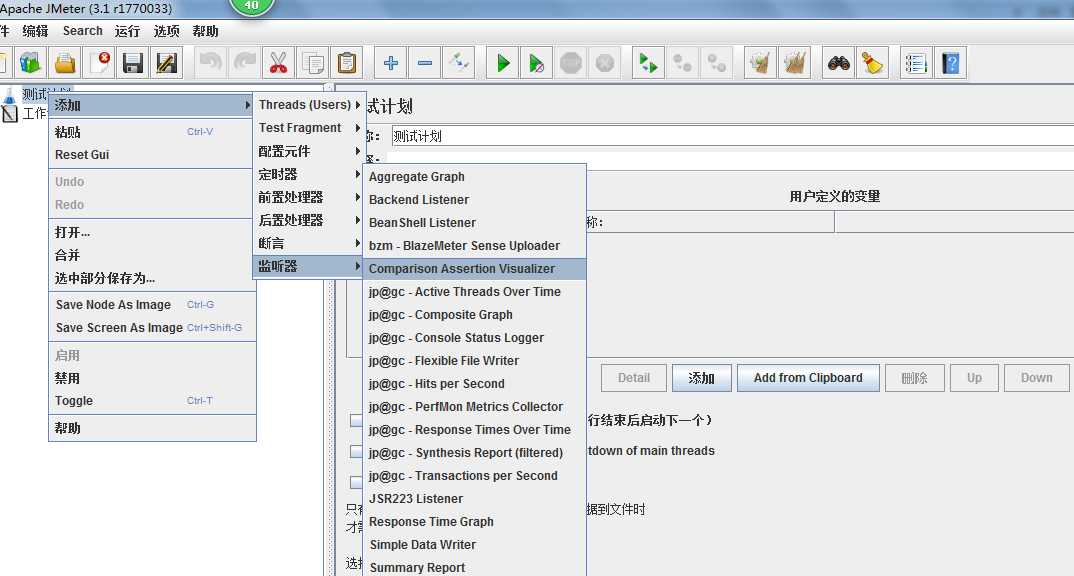
Task: Click the Up button
Action: click(x=975, y=378)
